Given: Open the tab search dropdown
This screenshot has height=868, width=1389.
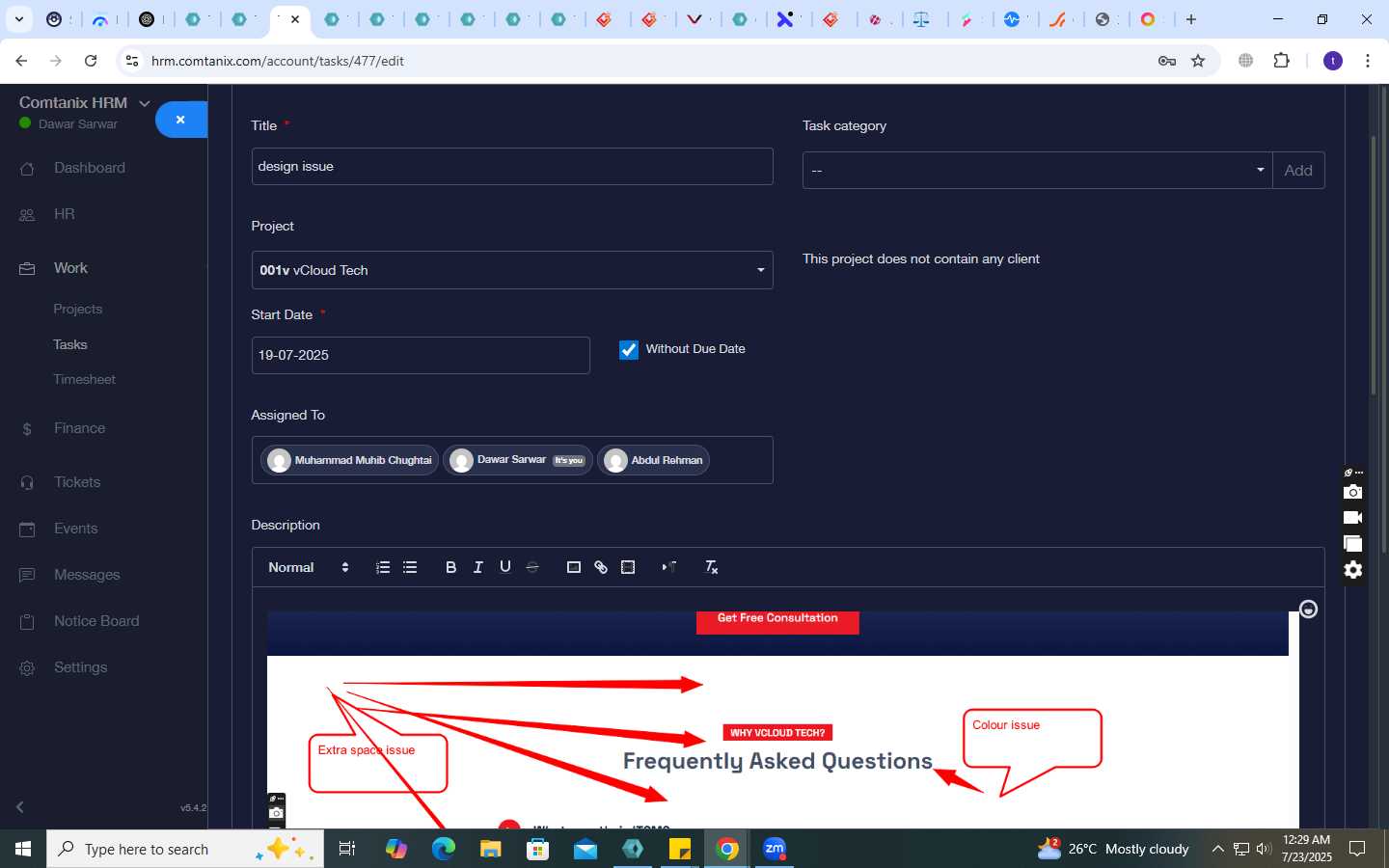Looking at the screenshot, I should click(19, 19).
